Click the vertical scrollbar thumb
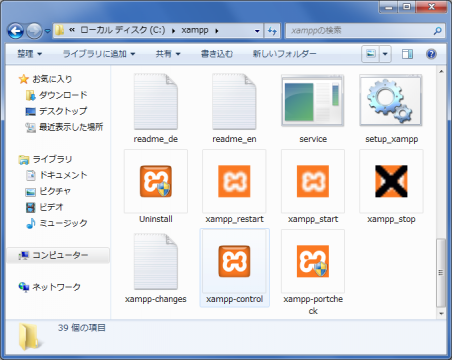This screenshot has height=360, width=452. (x=441, y=272)
